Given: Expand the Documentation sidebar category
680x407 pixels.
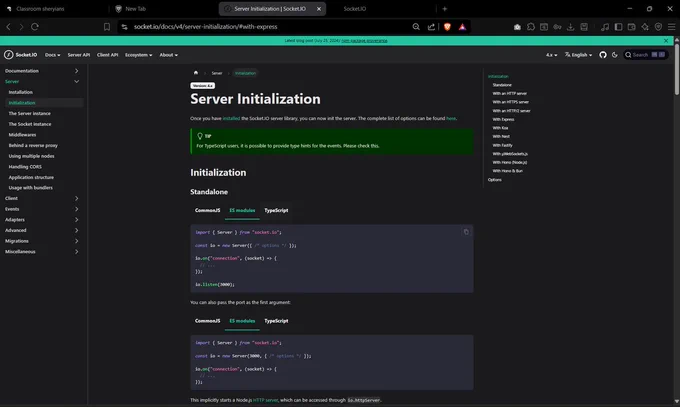Looking at the screenshot, I should 76,71.
